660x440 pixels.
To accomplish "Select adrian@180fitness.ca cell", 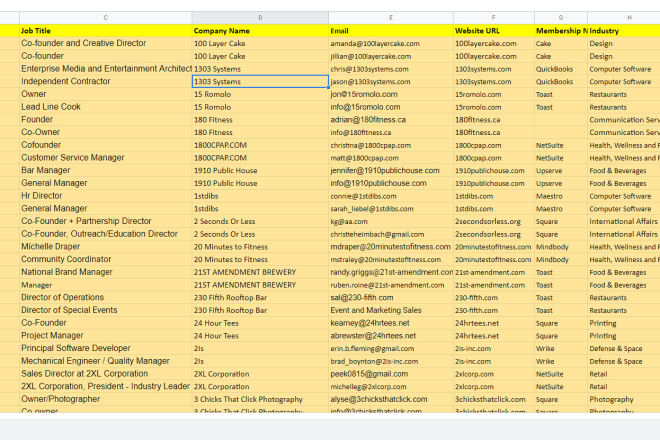I will click(x=391, y=120).
